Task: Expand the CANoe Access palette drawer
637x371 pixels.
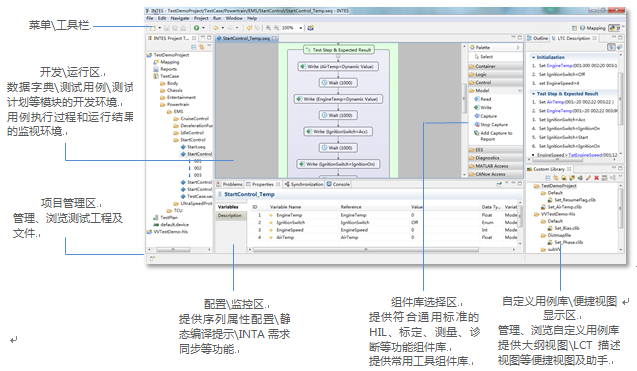Action: [496, 174]
